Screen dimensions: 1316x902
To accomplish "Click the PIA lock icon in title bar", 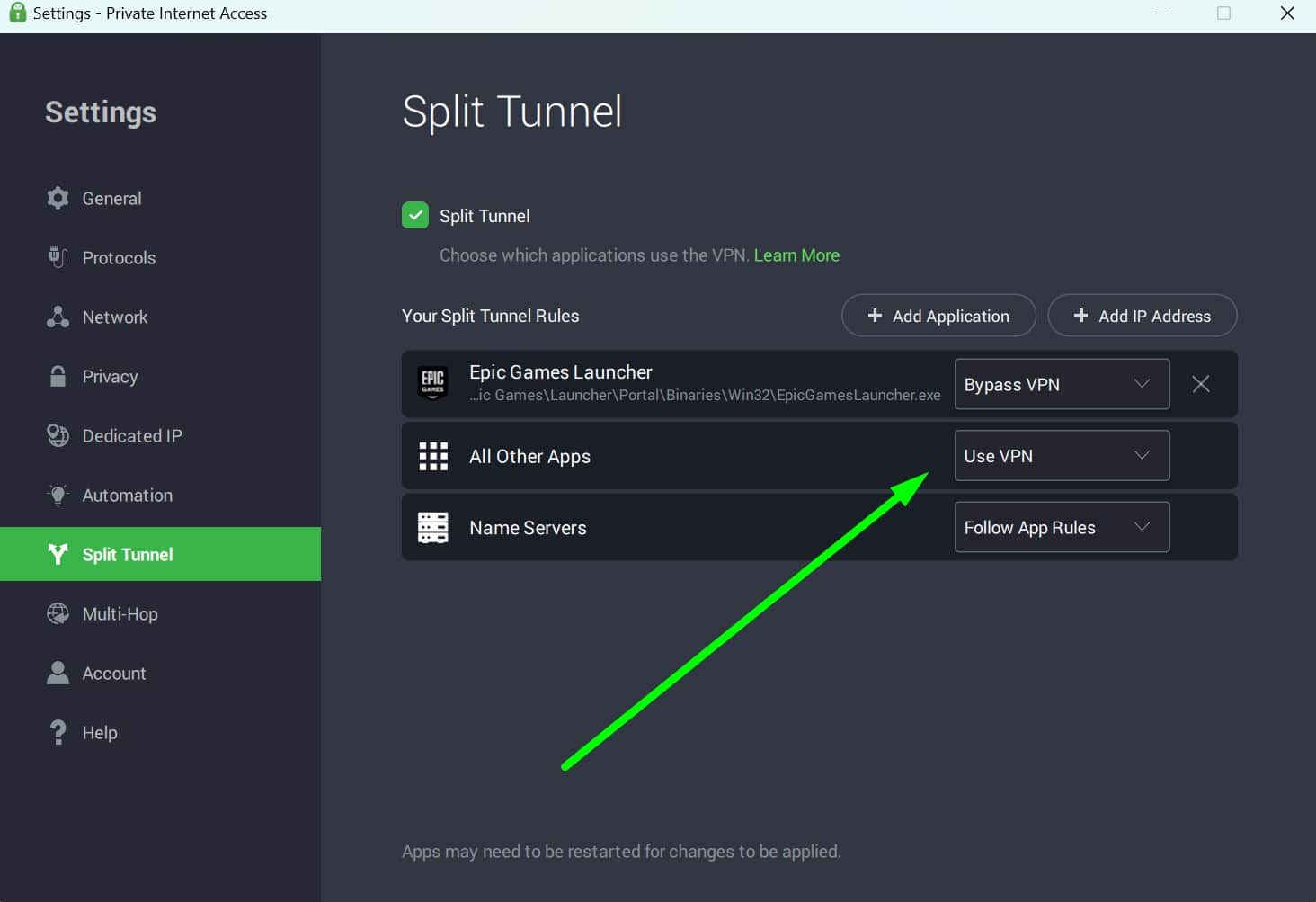I will coord(17,13).
